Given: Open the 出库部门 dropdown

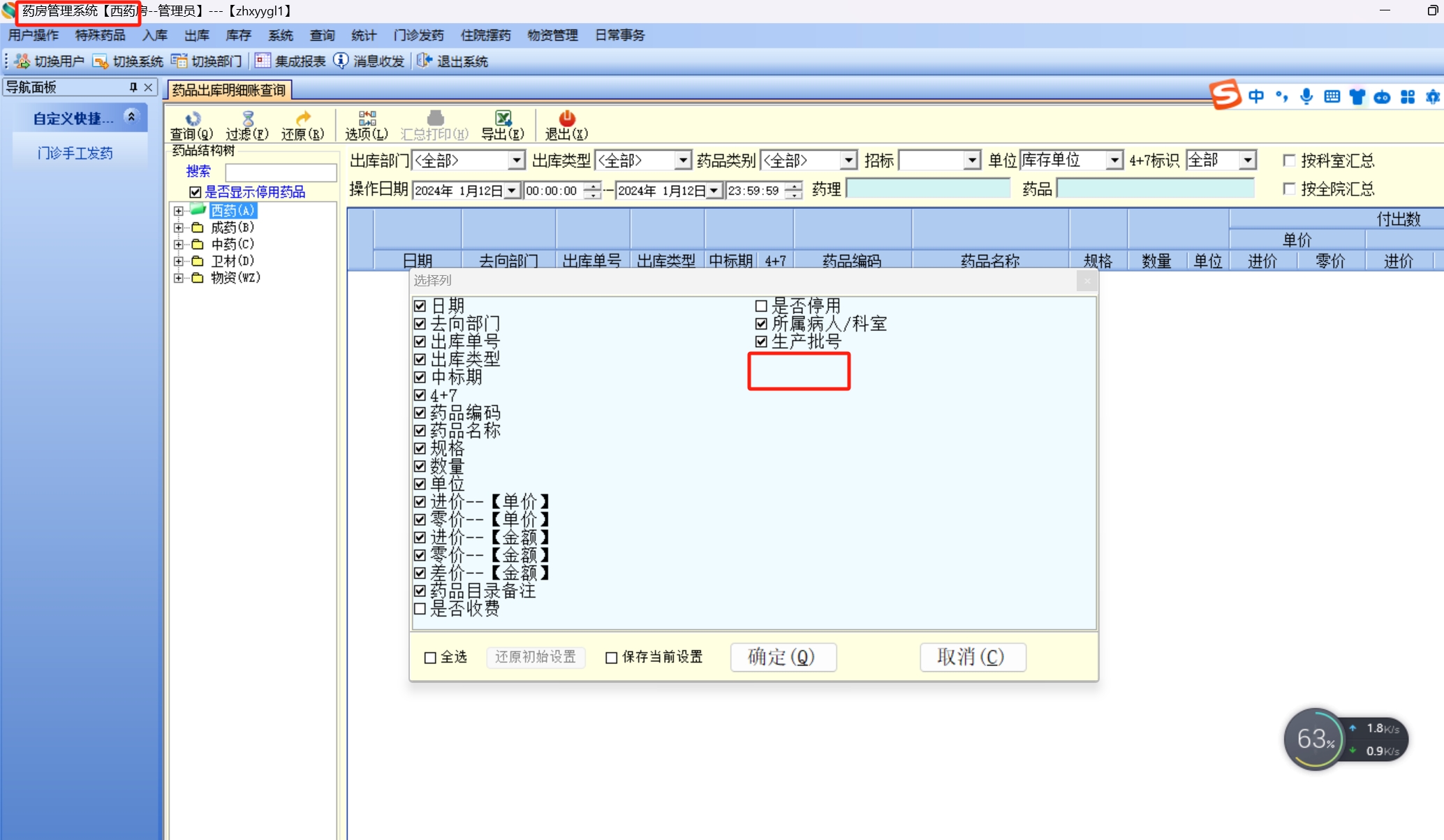Looking at the screenshot, I should 516,161.
